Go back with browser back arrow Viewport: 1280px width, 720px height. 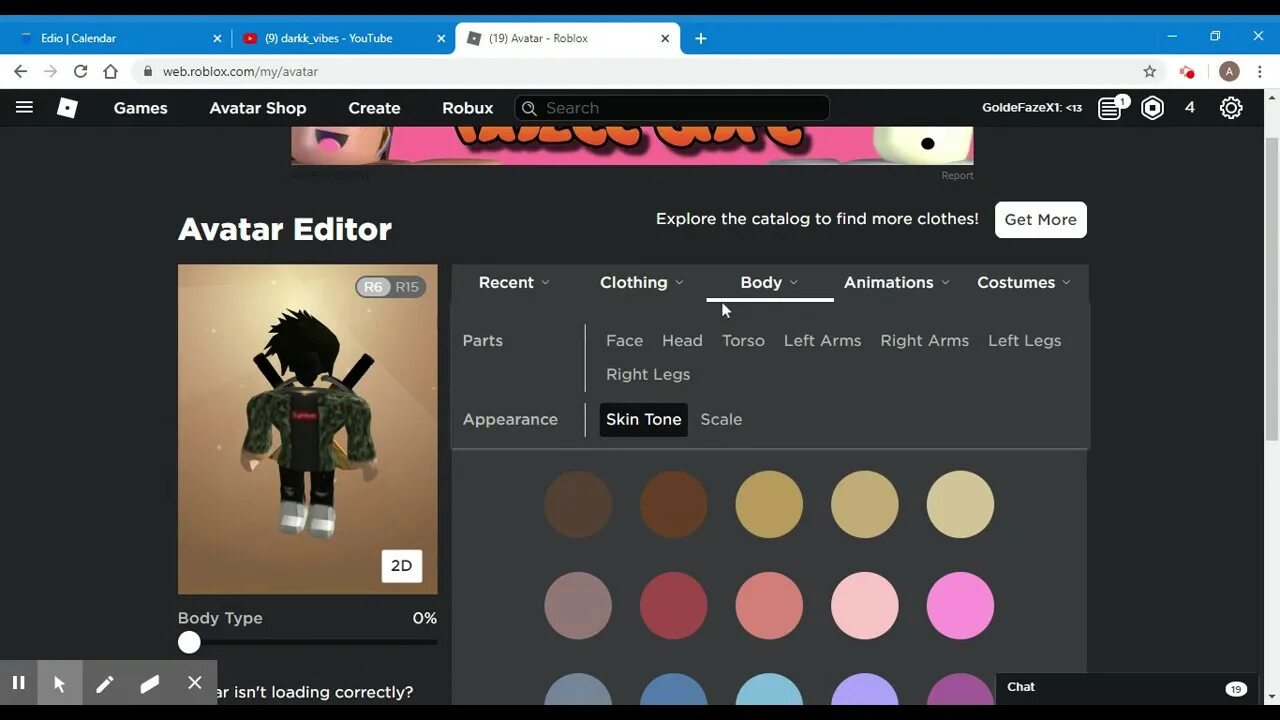20,71
